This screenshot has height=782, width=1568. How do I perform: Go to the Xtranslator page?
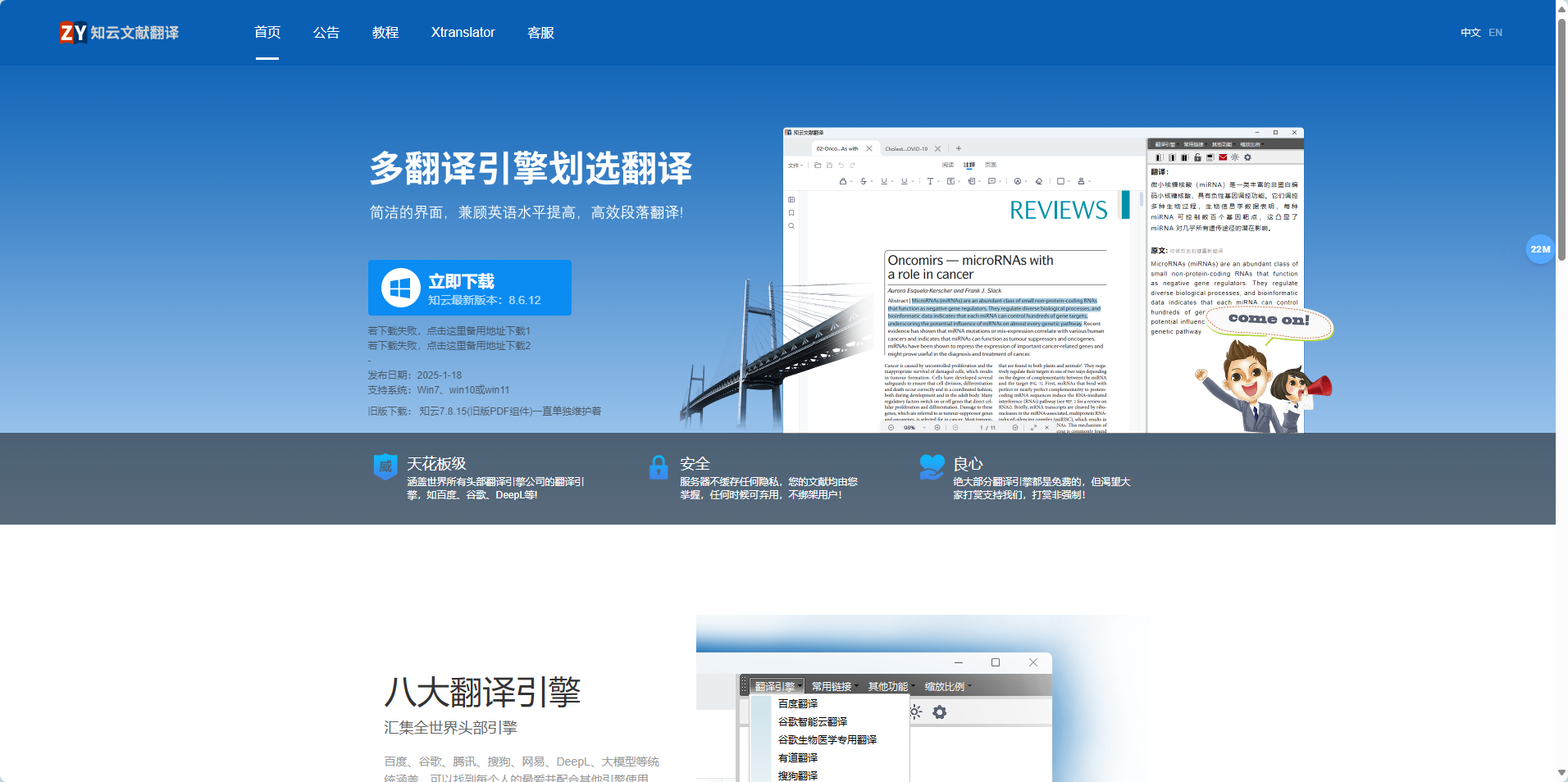[463, 33]
